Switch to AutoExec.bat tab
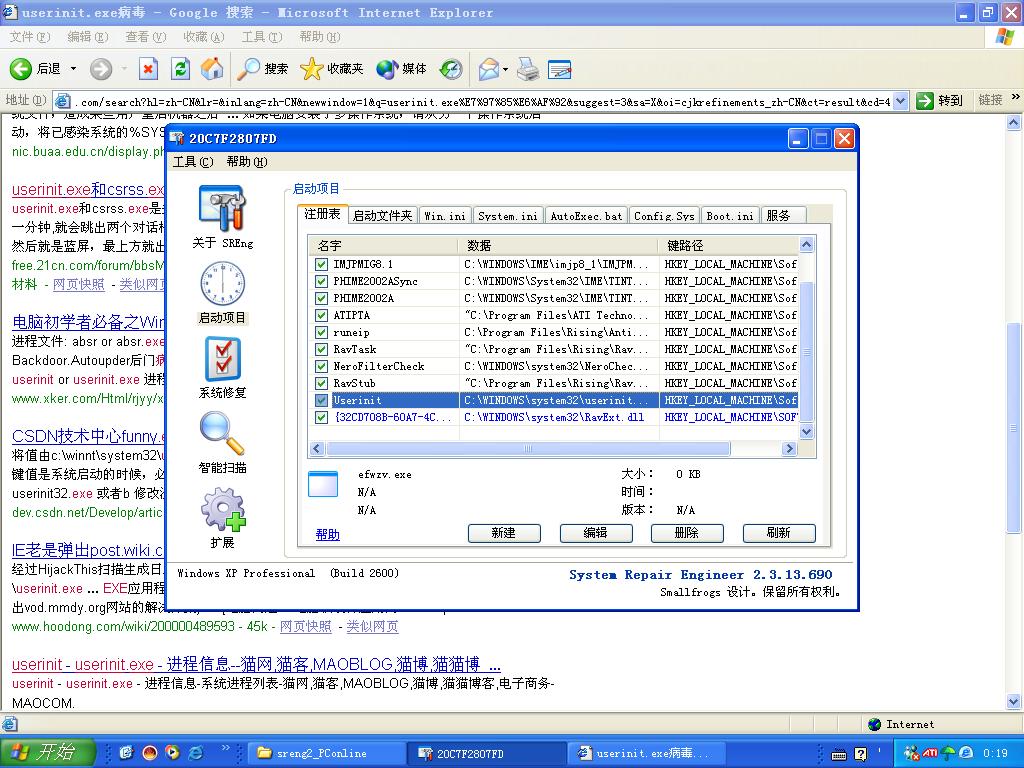Viewport: 1024px width, 768px height. (x=586, y=216)
